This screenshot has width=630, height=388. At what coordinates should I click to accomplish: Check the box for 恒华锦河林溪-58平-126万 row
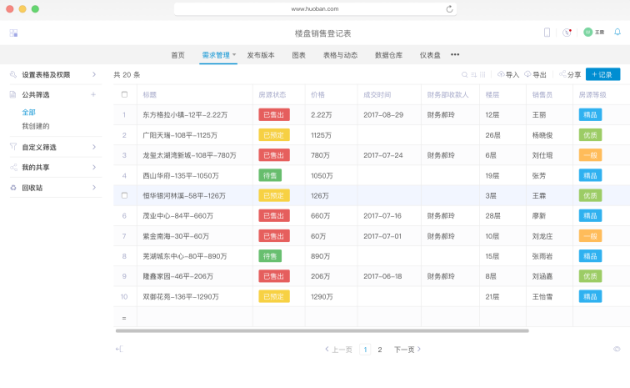coord(125,196)
